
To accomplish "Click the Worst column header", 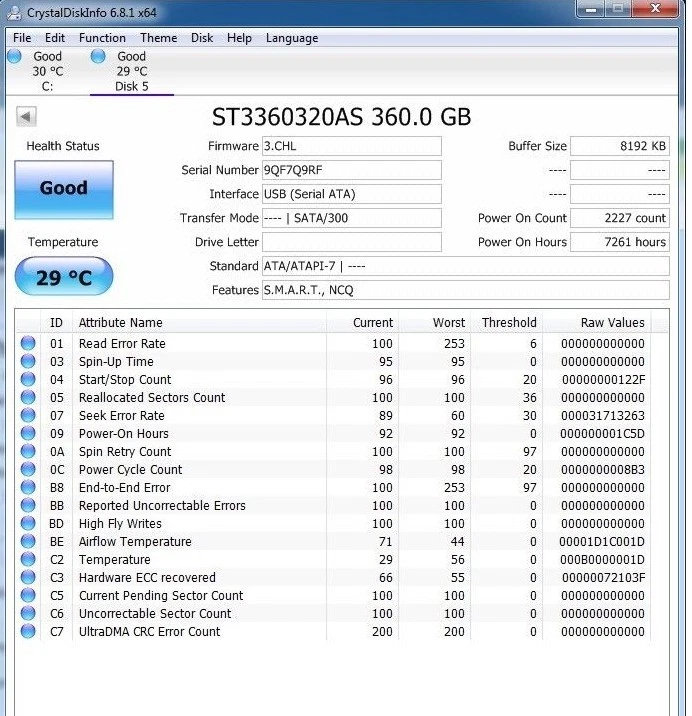I will tap(434, 322).
